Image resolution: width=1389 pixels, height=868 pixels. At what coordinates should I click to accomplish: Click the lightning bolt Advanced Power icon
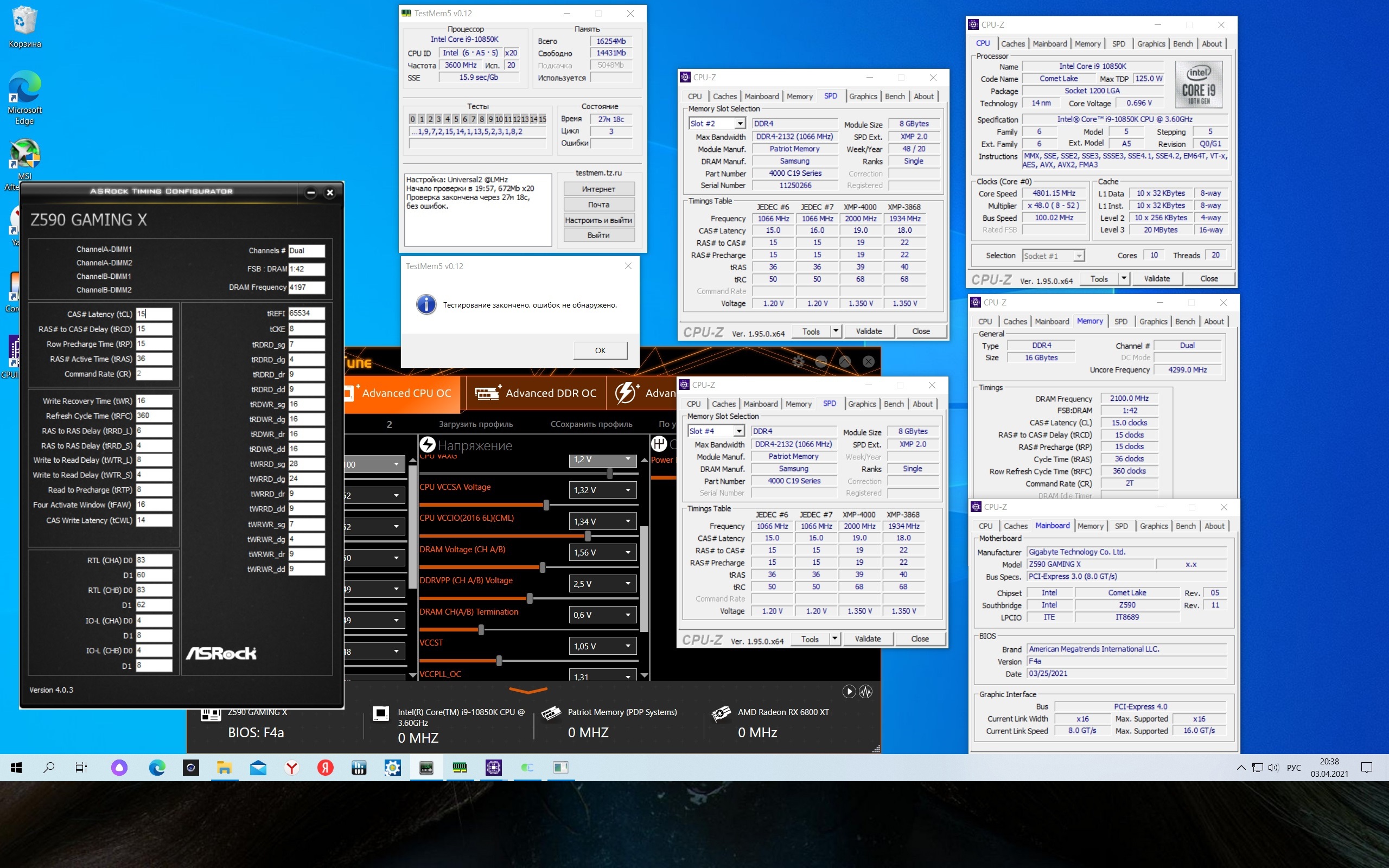coord(626,393)
